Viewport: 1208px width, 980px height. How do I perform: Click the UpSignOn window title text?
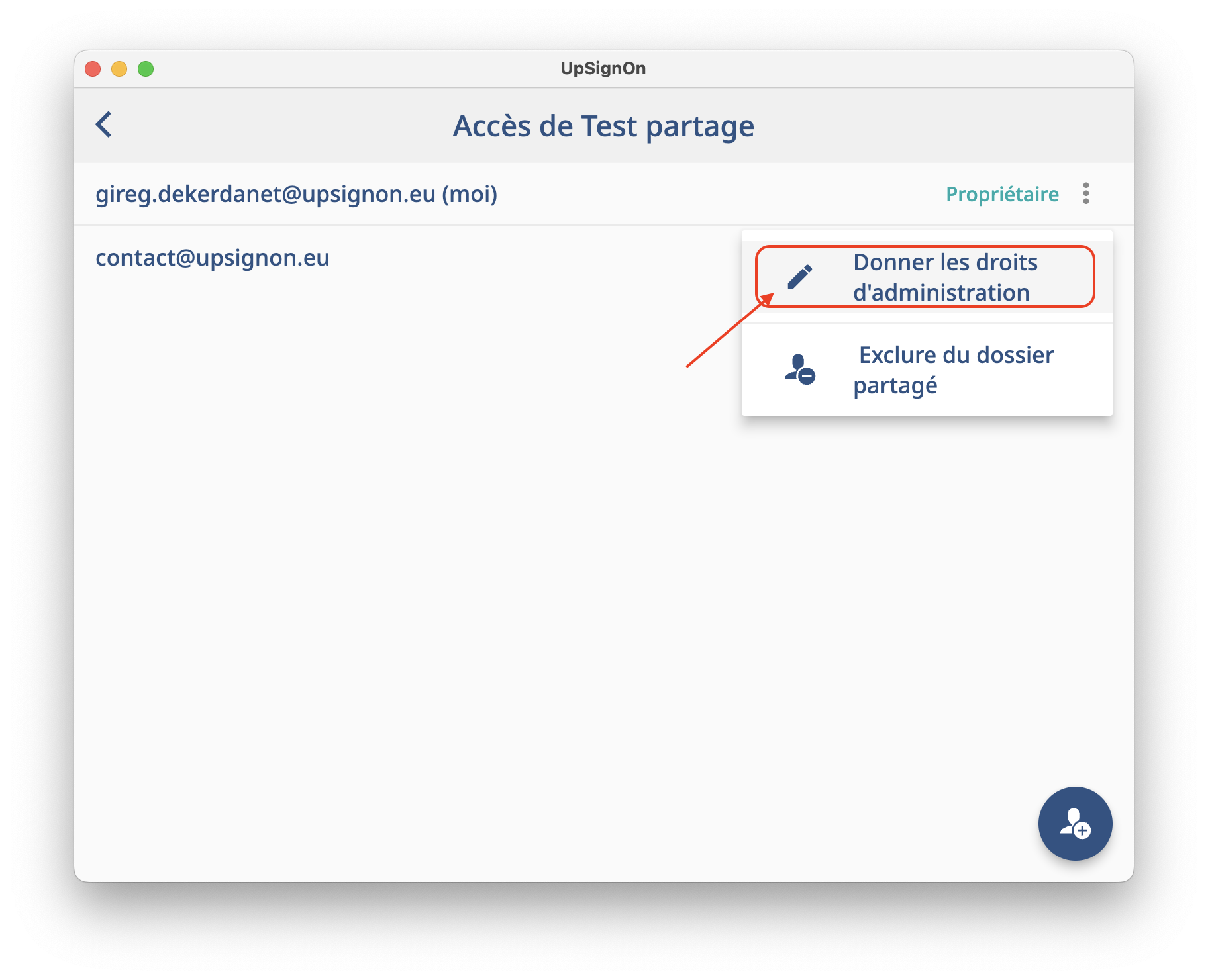[x=603, y=68]
